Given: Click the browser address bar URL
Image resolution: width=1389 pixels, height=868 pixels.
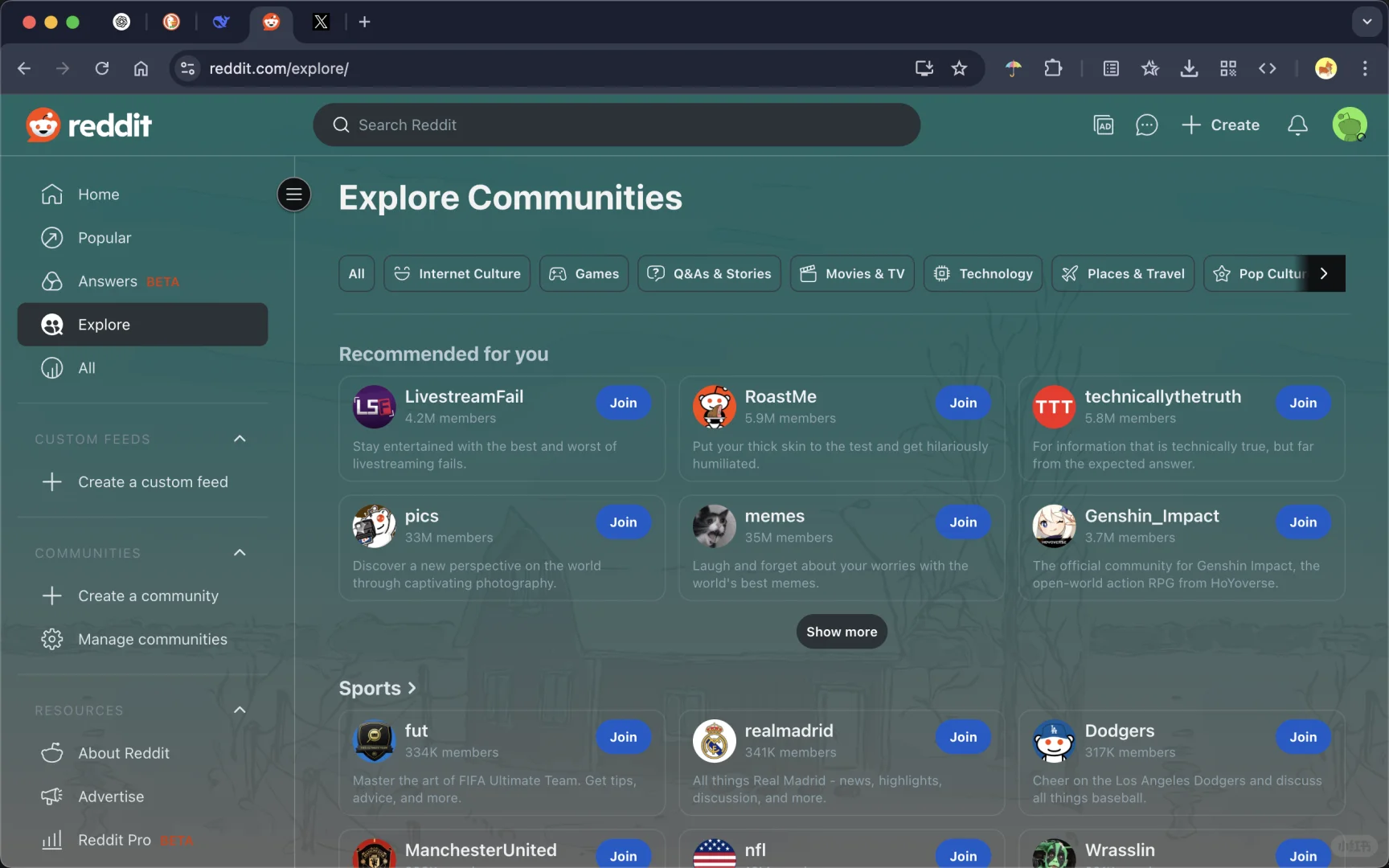Looking at the screenshot, I should pyautogui.click(x=279, y=68).
